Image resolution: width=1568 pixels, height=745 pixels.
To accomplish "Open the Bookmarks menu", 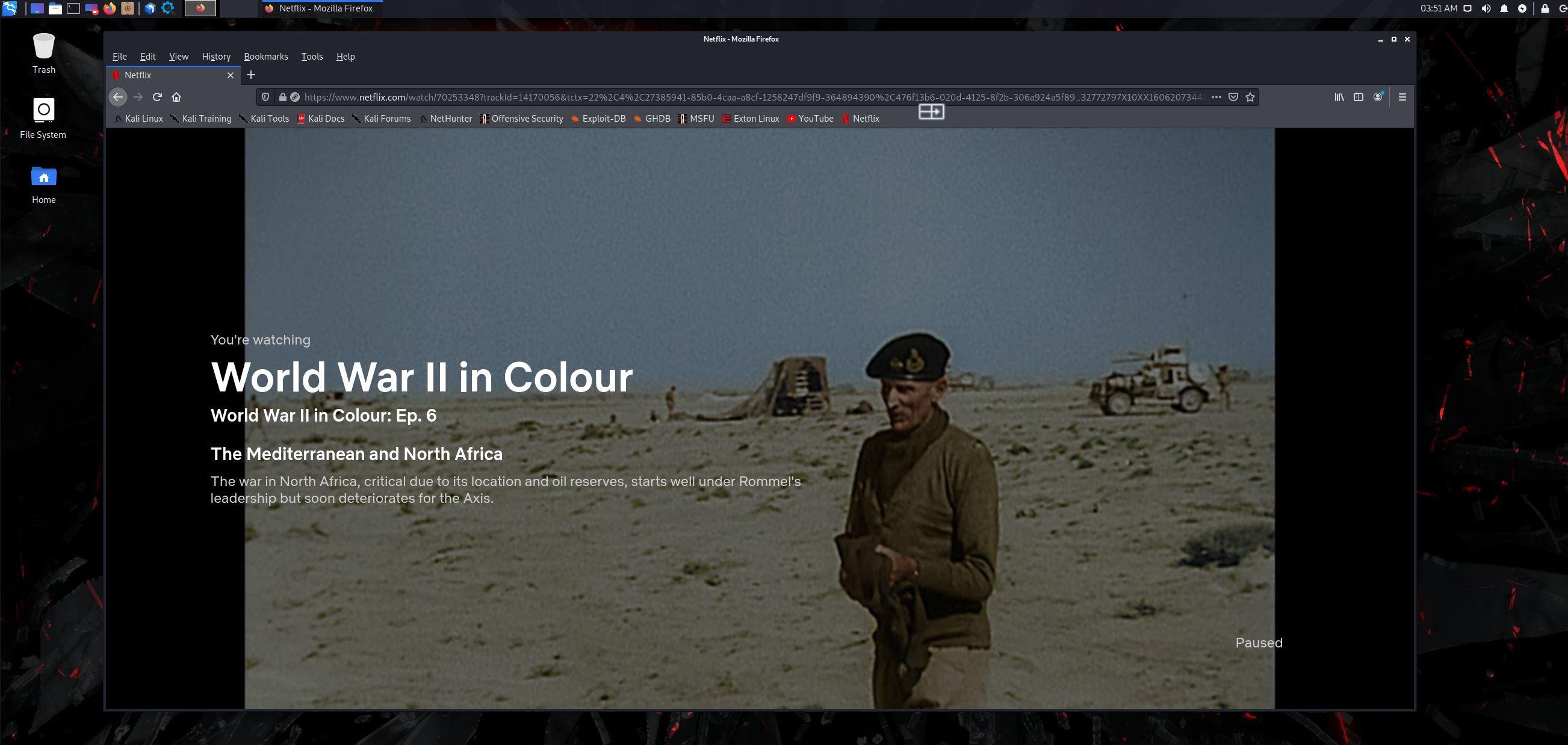I will tap(265, 57).
